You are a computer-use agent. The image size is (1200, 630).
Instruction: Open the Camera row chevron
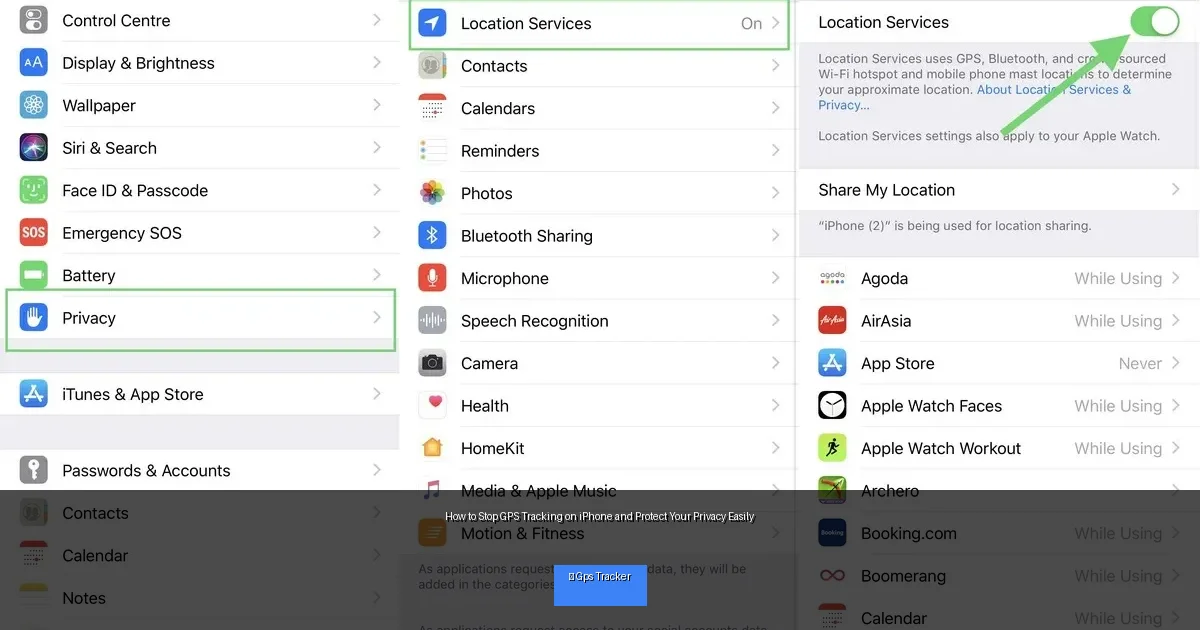click(x=776, y=363)
